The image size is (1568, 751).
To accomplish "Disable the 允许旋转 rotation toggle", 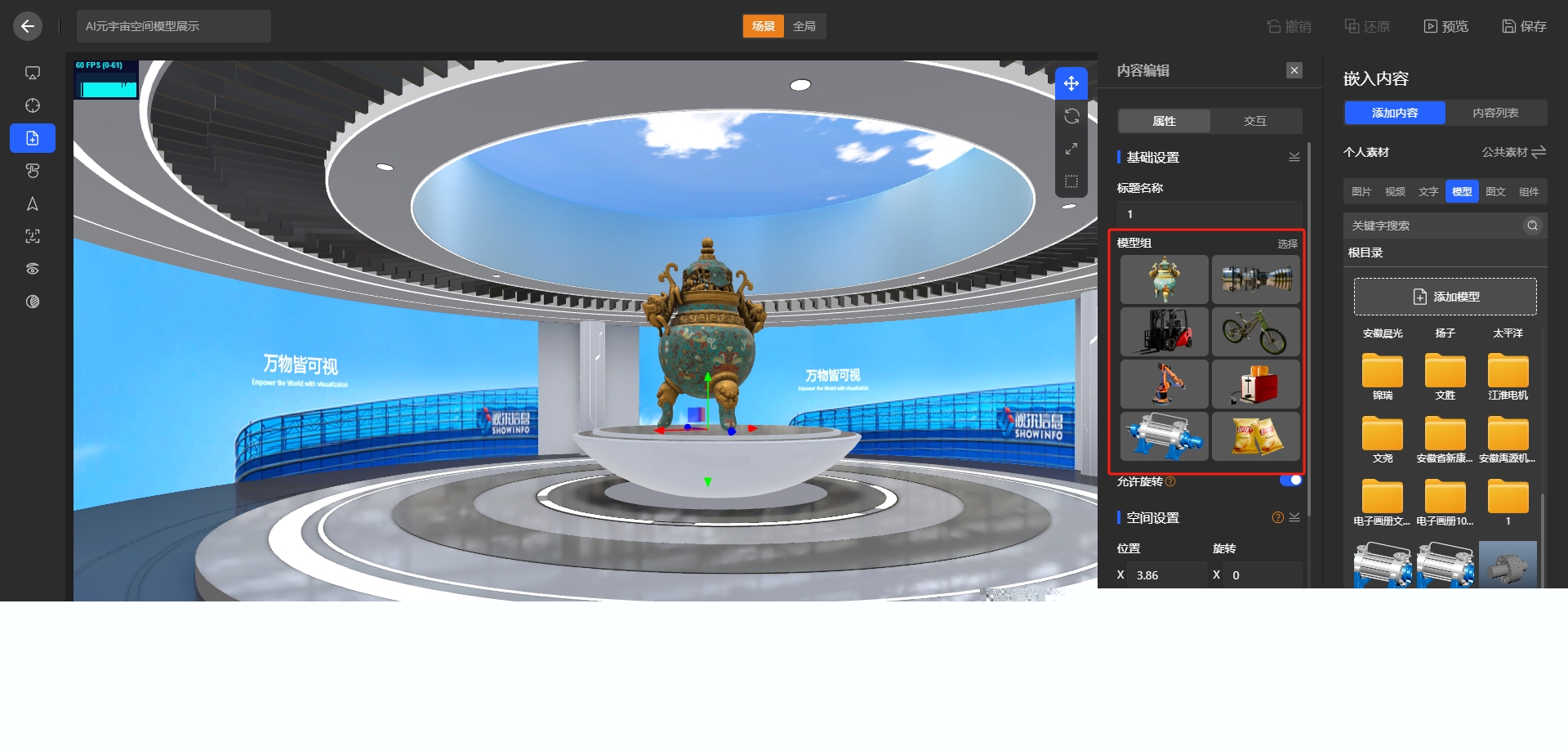I will (1290, 480).
